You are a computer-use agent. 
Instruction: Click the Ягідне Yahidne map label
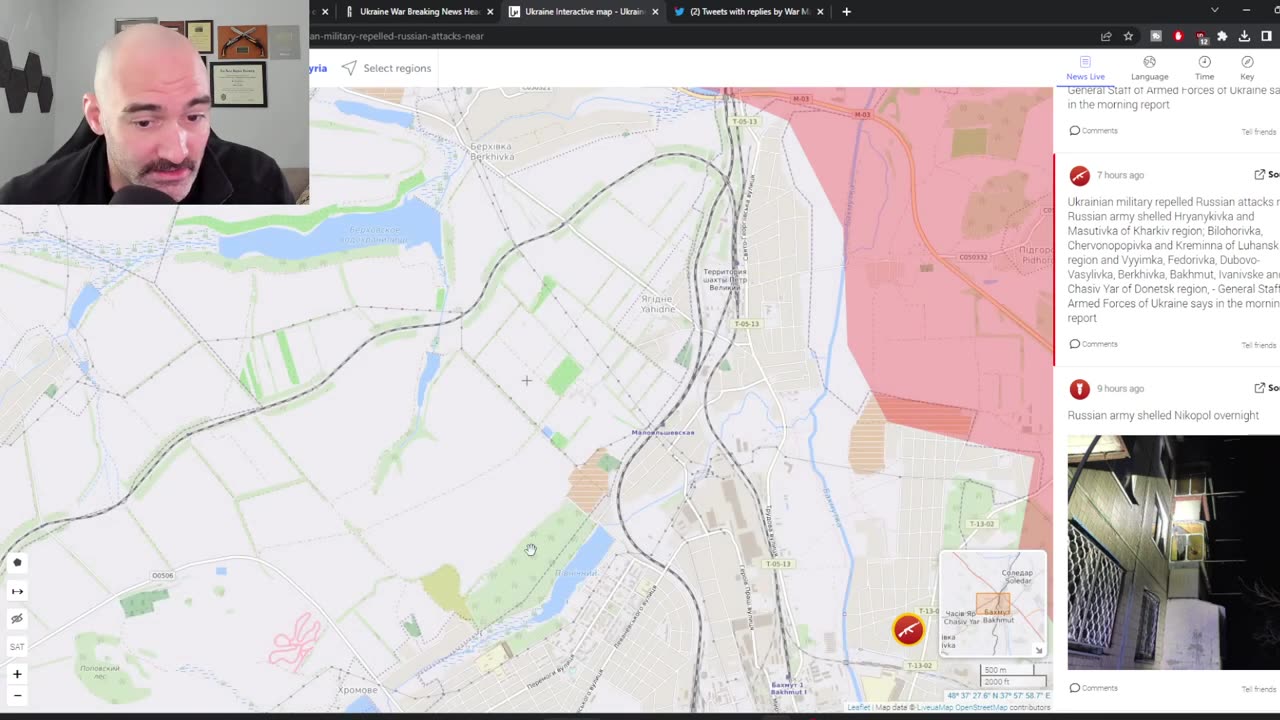[657, 304]
